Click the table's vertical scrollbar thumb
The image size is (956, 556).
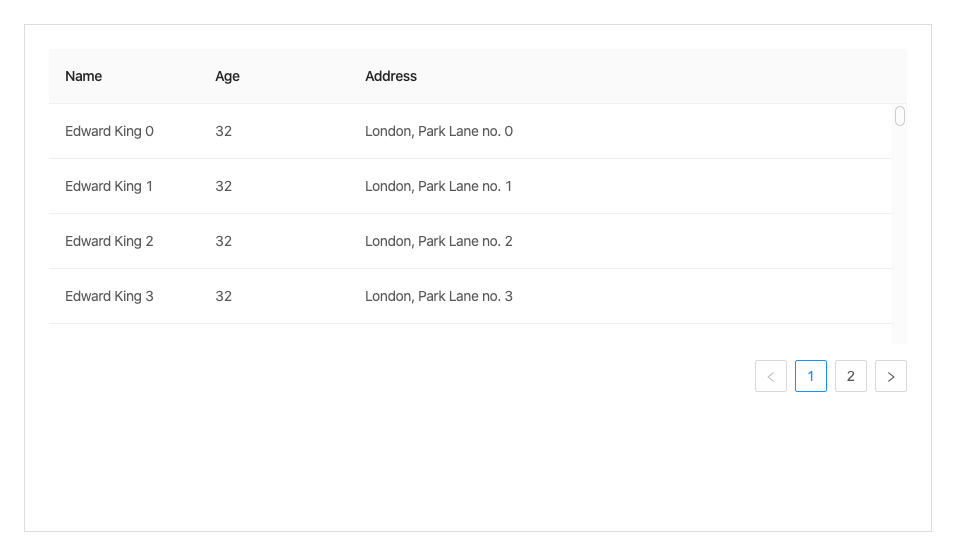[x=899, y=116]
